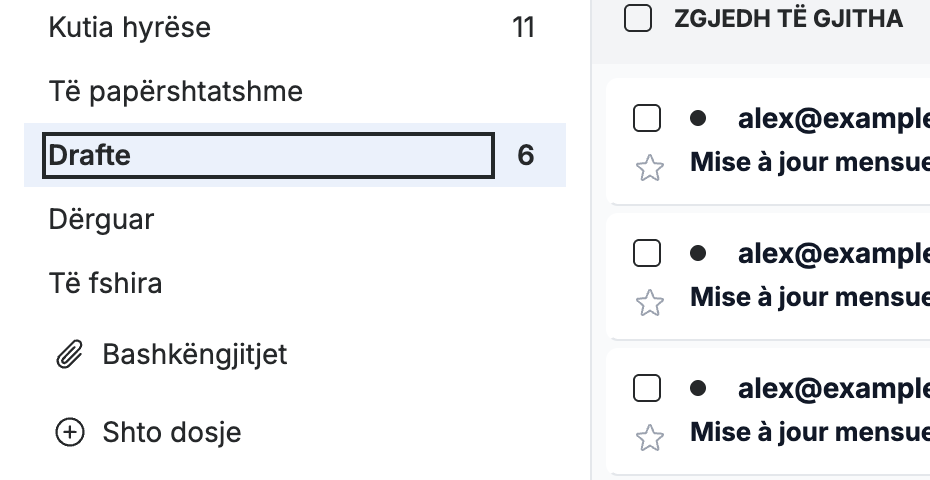Open the first email's subject Mise à jour mensuelle

[810, 162]
